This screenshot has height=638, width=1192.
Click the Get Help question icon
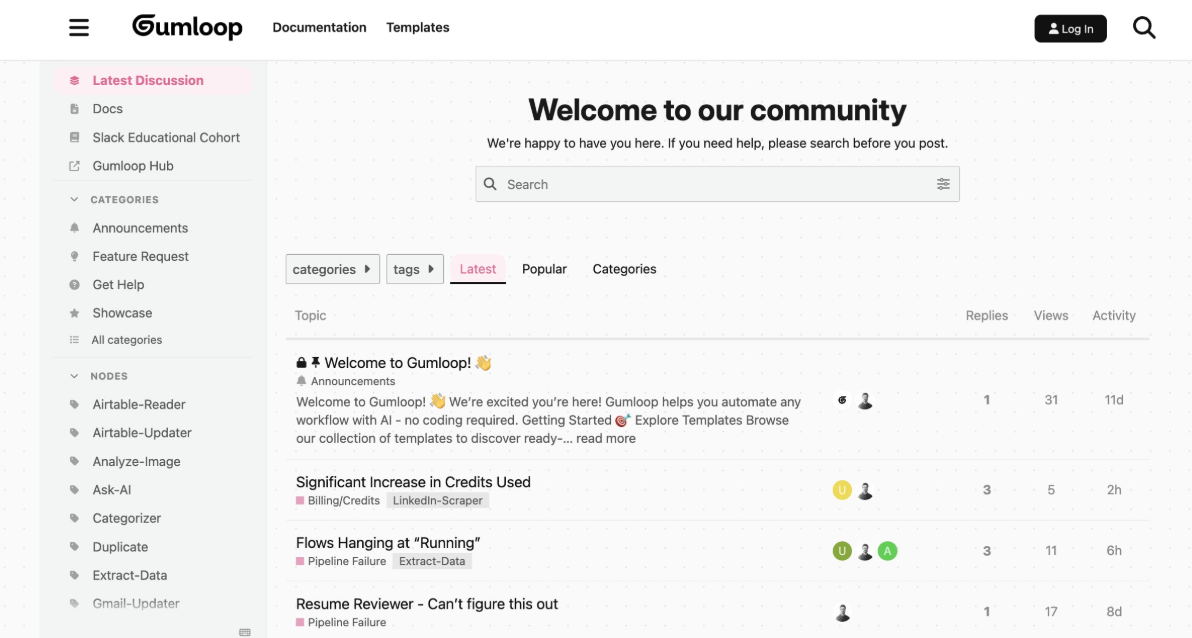click(74, 284)
